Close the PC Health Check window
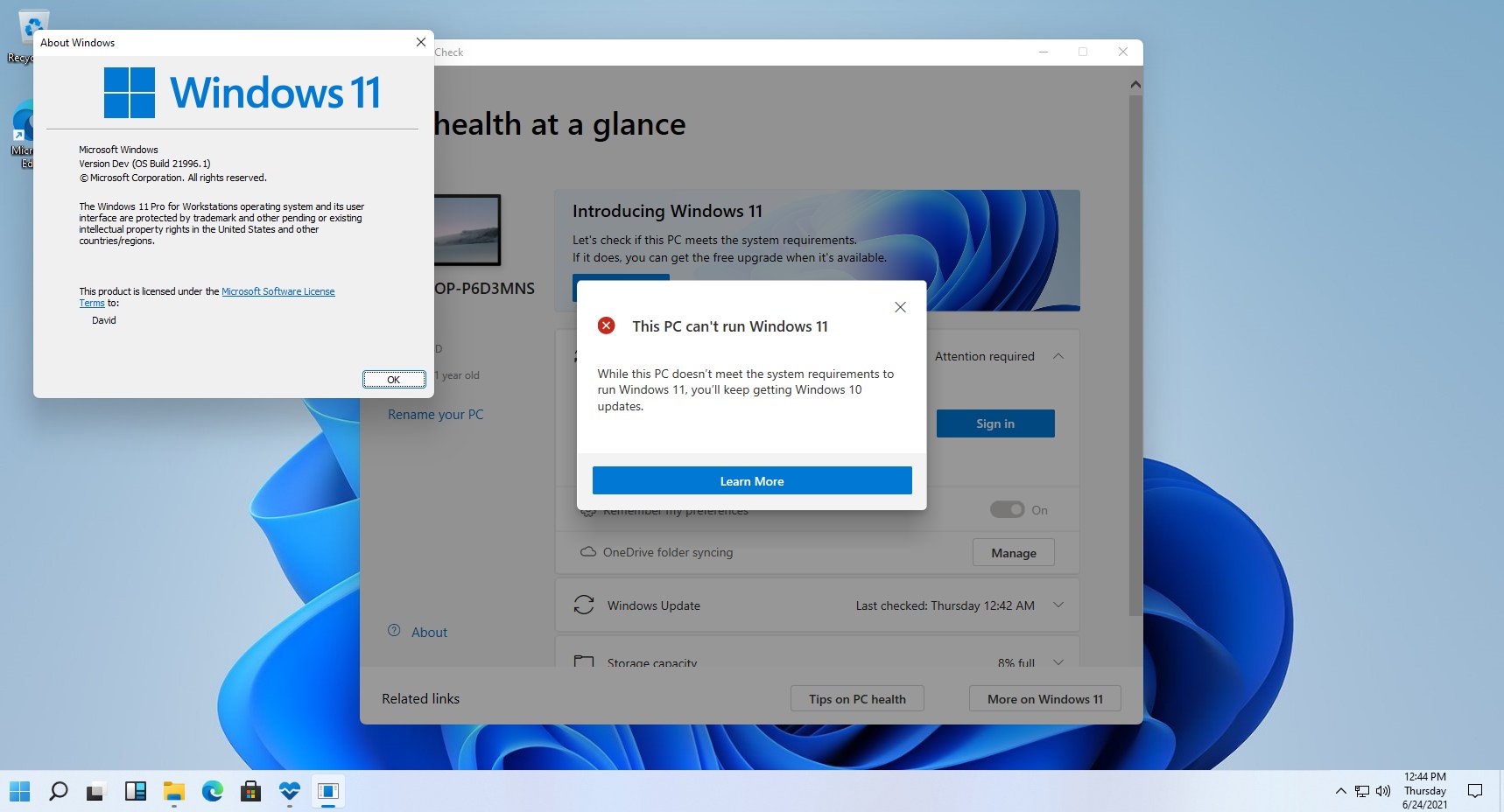Screen dimensions: 1504x812 (x=1123, y=52)
